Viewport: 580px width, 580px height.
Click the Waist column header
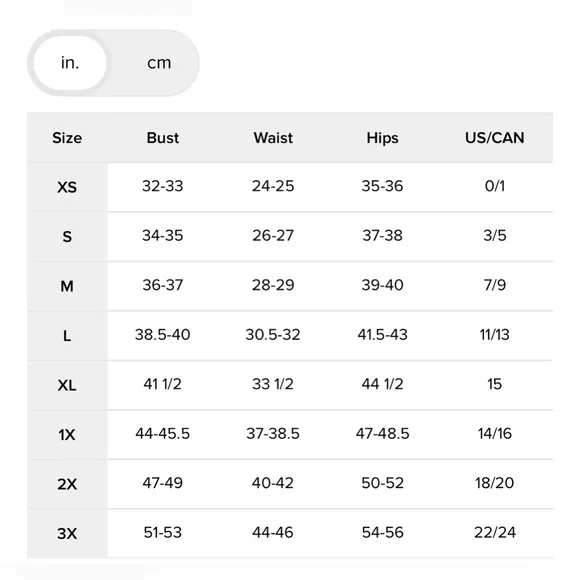pos(273,138)
